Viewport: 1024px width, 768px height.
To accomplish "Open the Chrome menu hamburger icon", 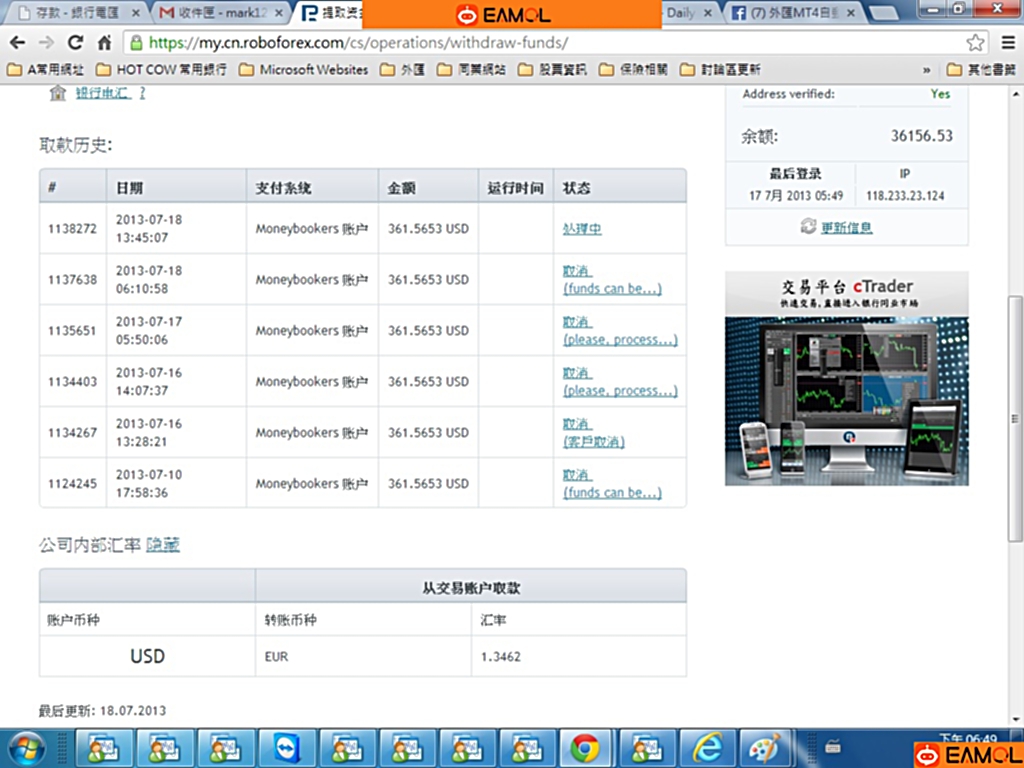I will click(x=1005, y=43).
